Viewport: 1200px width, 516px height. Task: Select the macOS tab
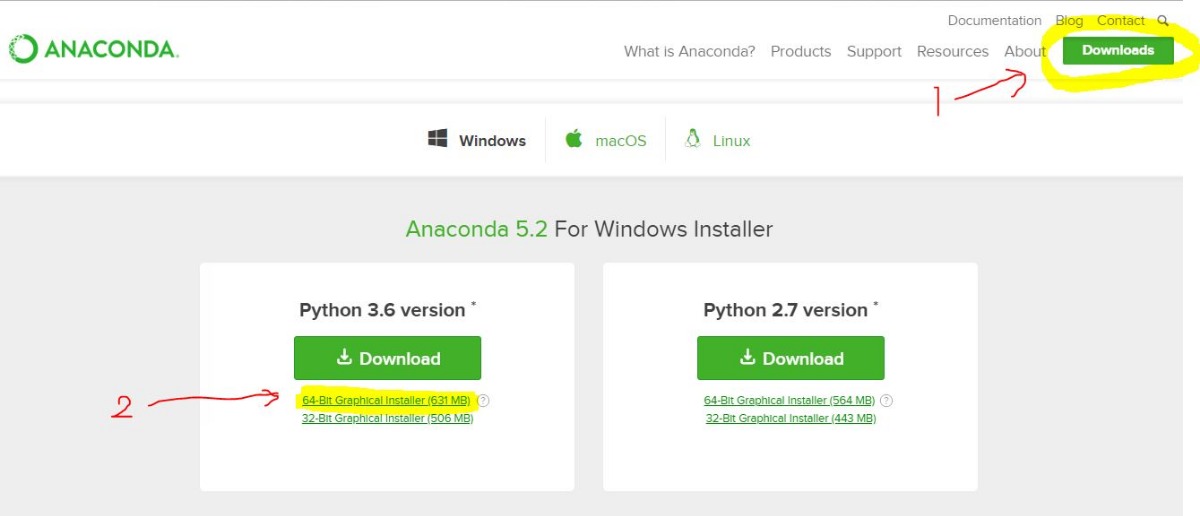coord(606,140)
